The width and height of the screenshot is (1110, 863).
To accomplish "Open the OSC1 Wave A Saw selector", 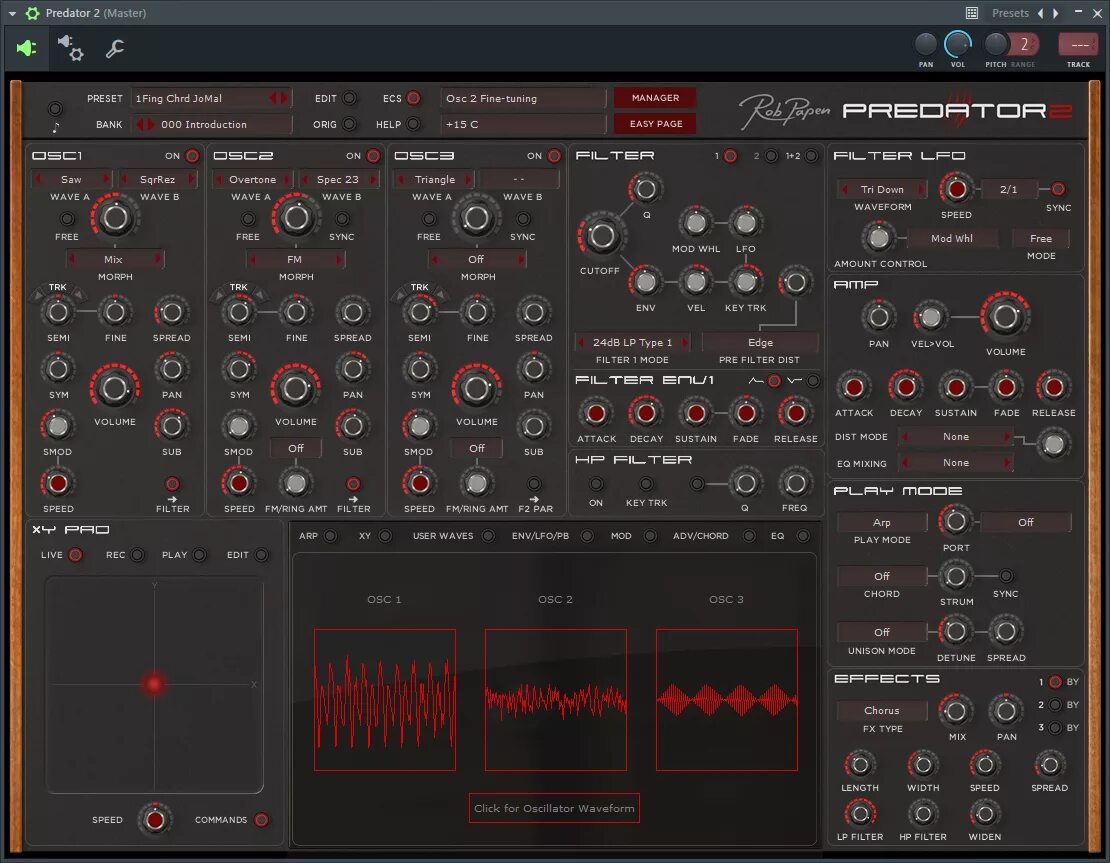I will [71, 180].
